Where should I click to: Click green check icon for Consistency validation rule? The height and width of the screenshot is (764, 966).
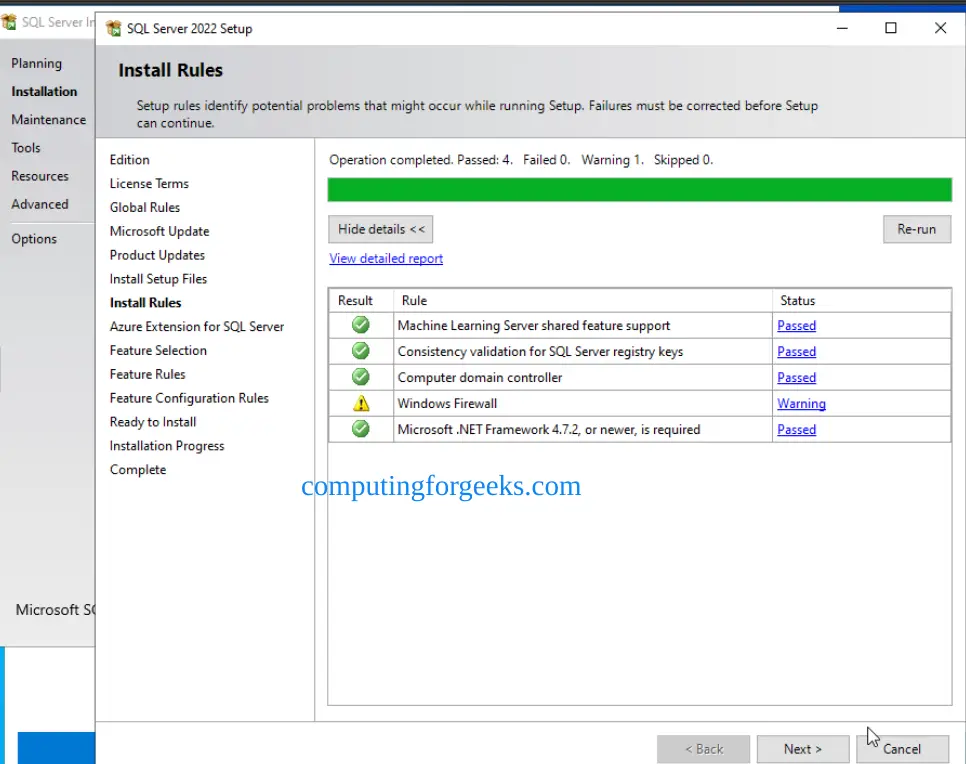click(x=360, y=351)
